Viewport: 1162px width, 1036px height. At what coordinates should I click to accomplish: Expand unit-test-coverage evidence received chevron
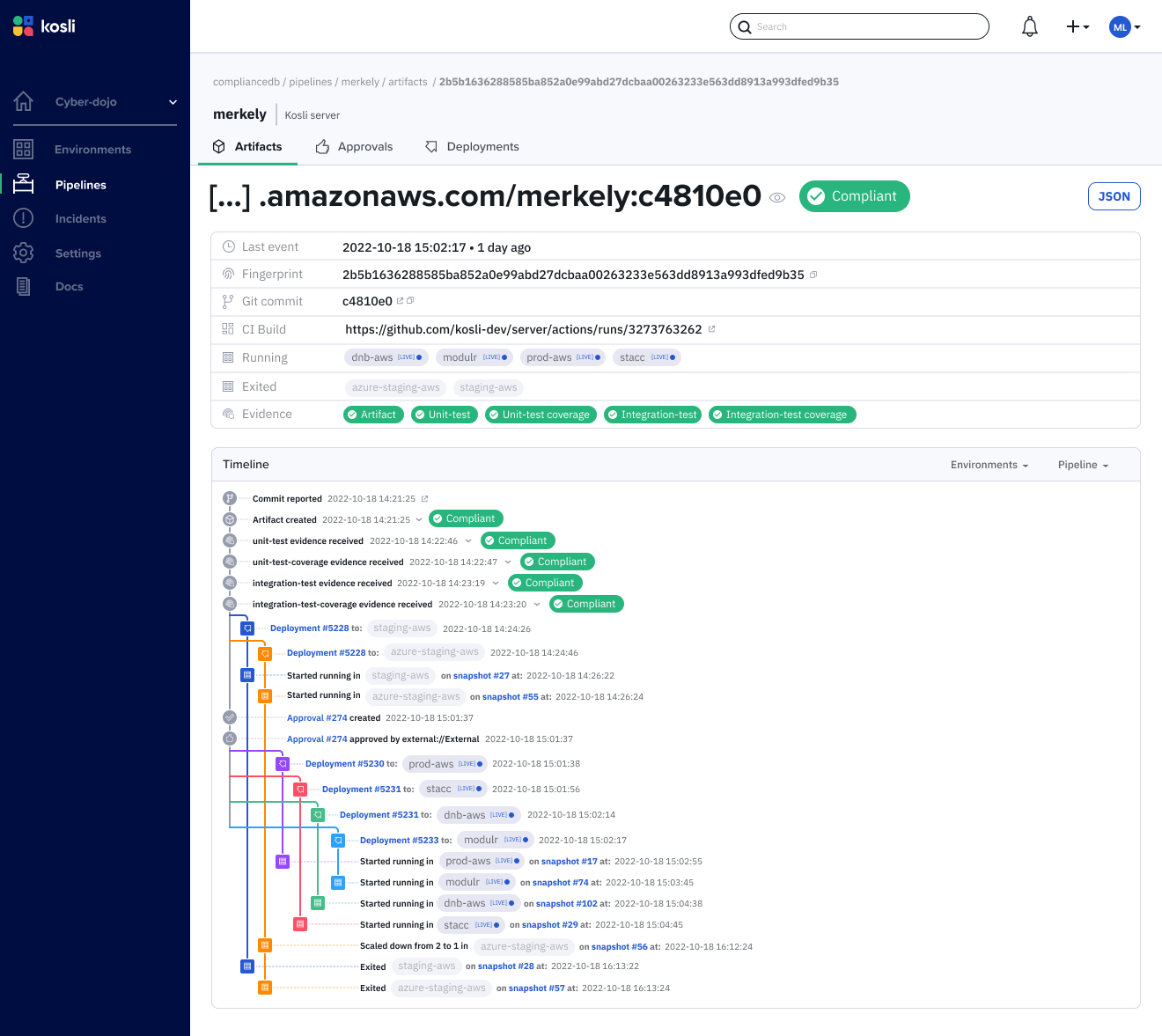pos(508,562)
